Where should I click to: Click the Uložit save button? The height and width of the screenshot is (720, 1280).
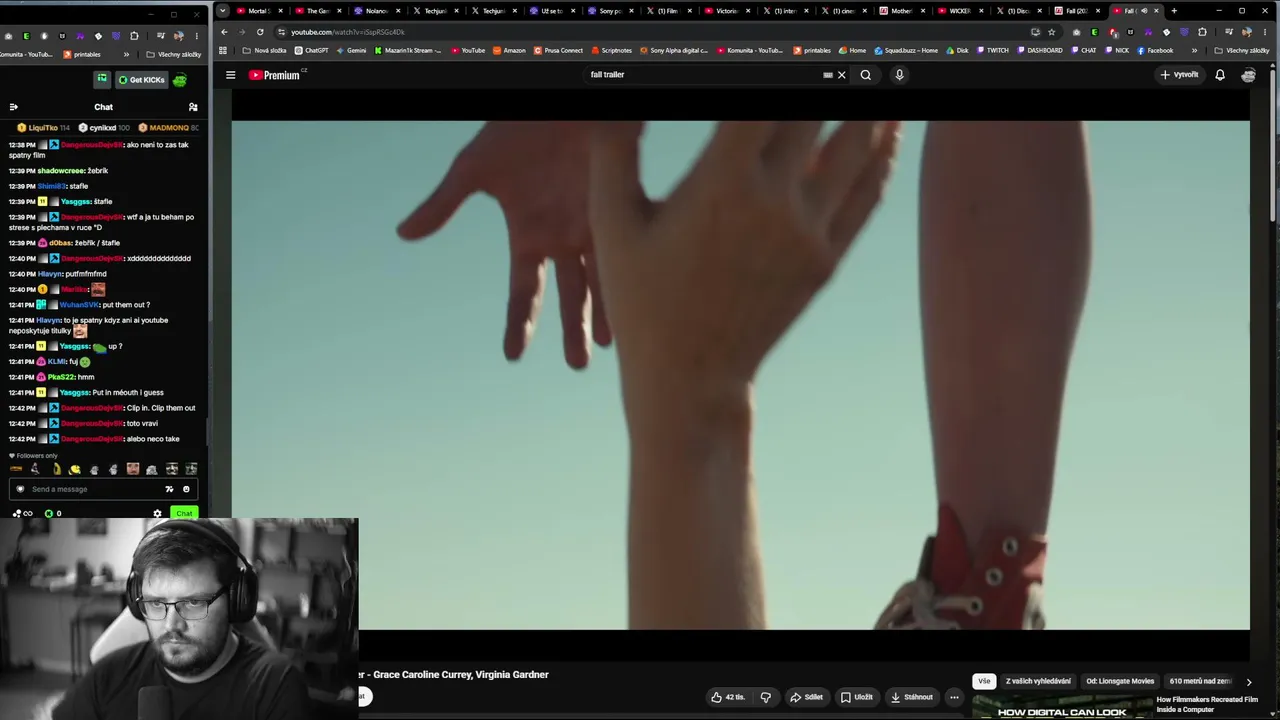pyautogui.click(x=857, y=697)
